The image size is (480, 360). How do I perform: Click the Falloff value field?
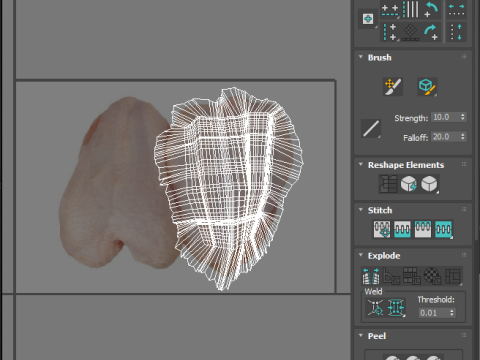coord(445,137)
